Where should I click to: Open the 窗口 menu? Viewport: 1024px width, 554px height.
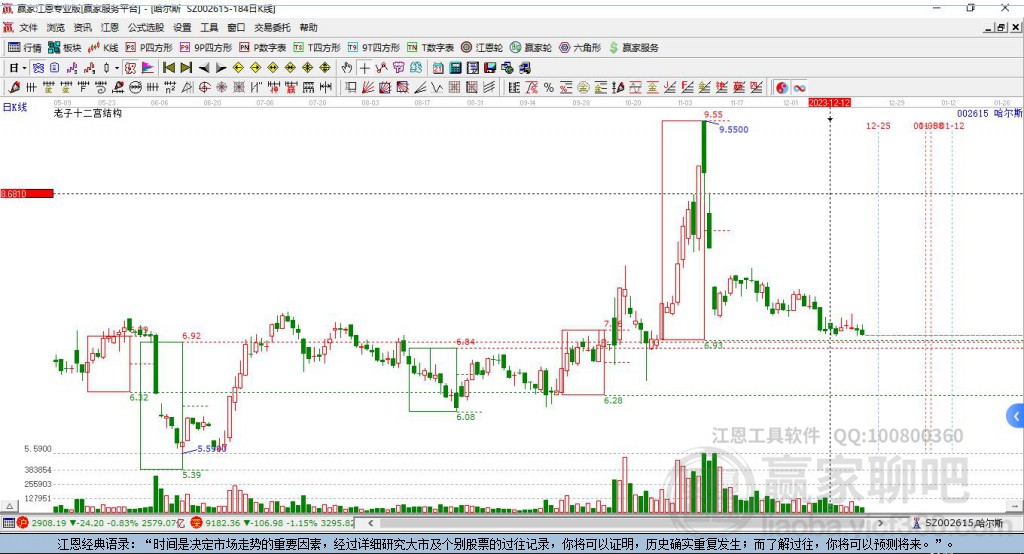[x=236, y=27]
